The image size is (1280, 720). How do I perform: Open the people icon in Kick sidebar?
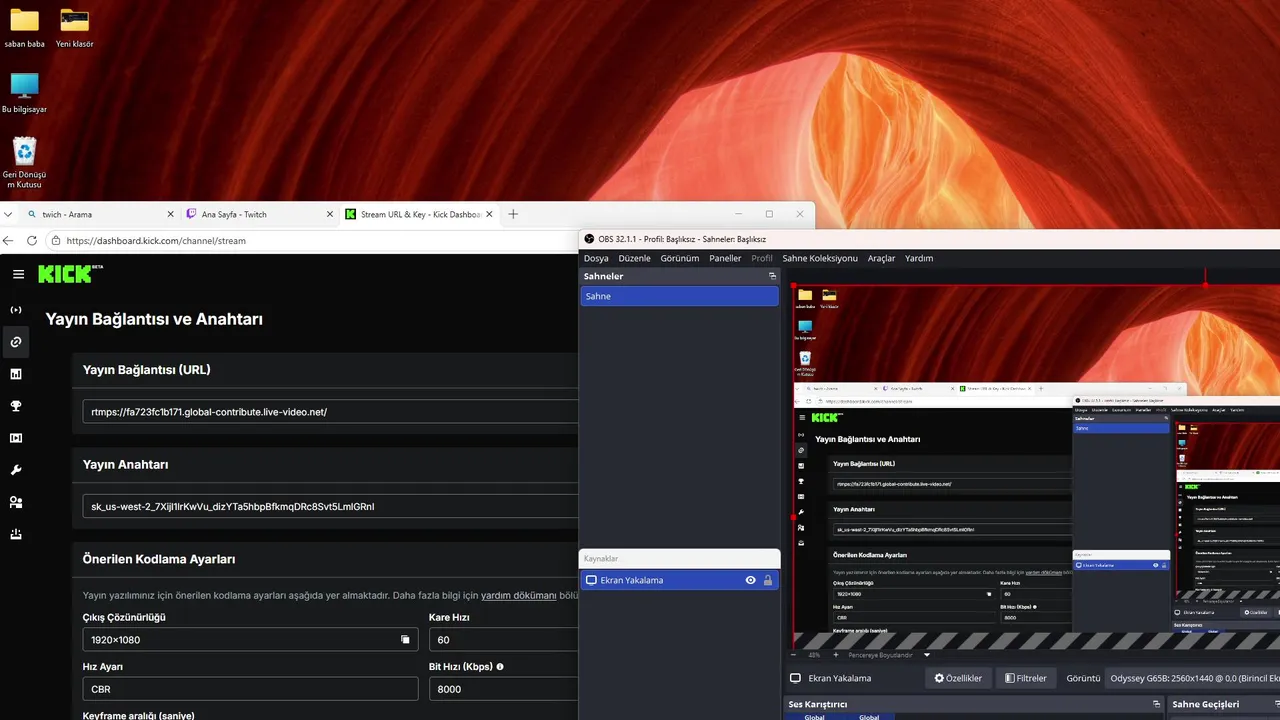[16, 502]
